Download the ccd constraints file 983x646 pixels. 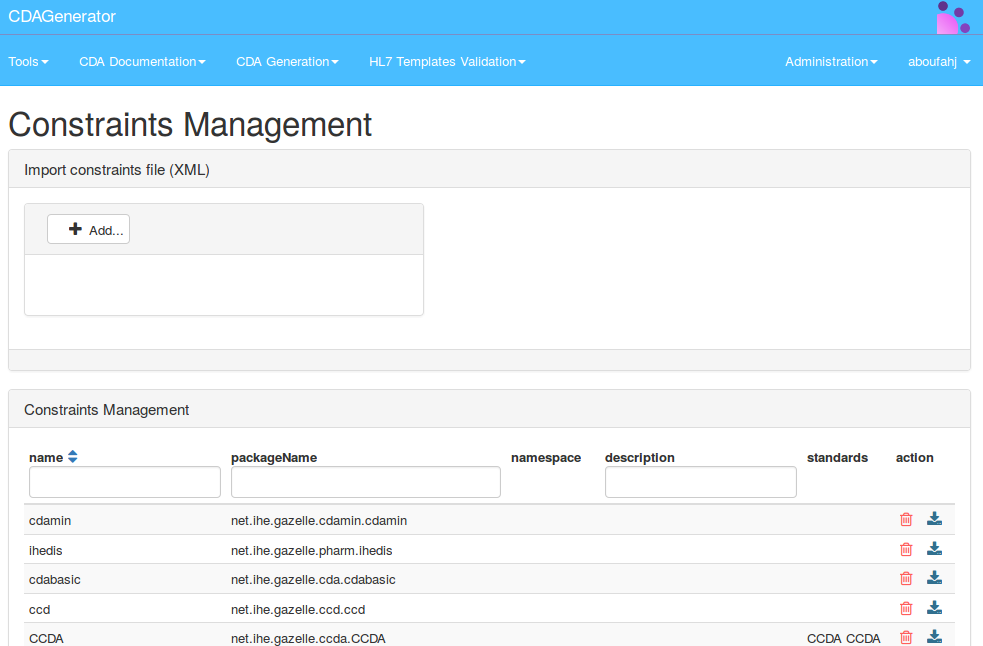(934, 608)
